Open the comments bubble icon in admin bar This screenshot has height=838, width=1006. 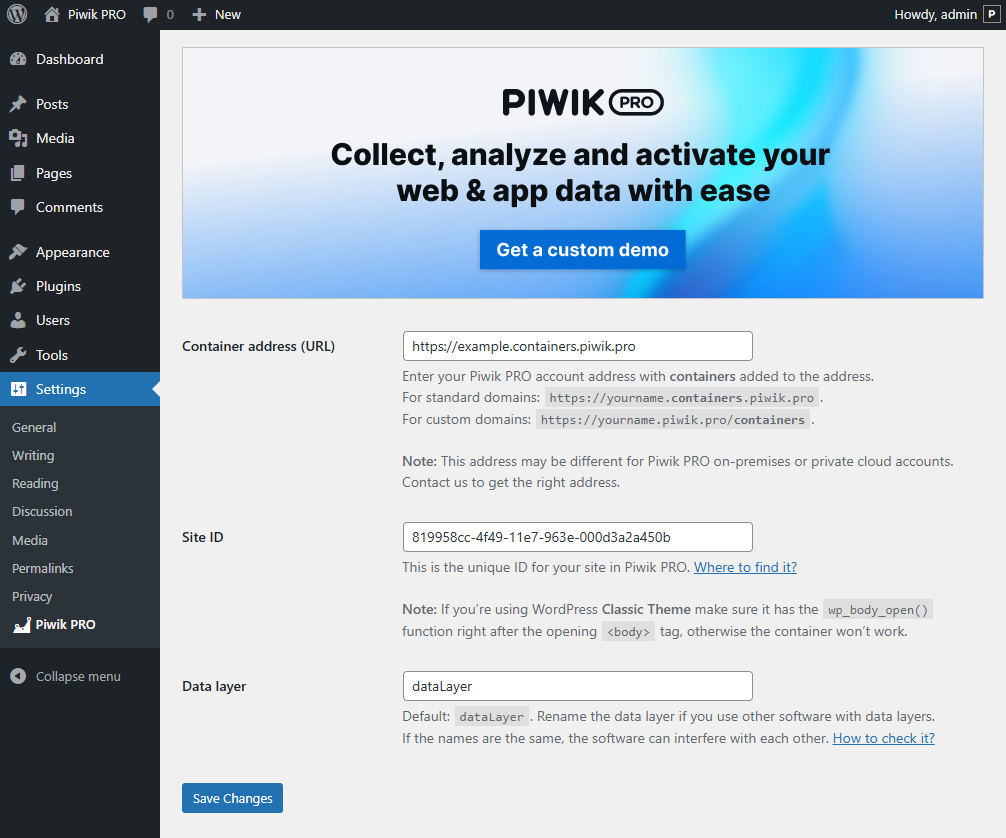(x=150, y=15)
